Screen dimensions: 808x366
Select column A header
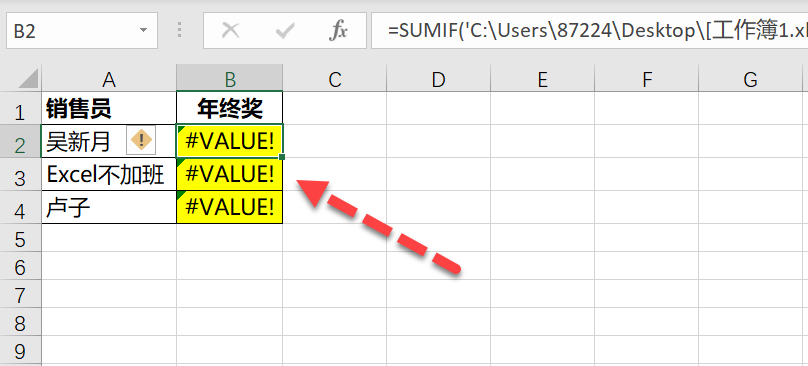[109, 79]
